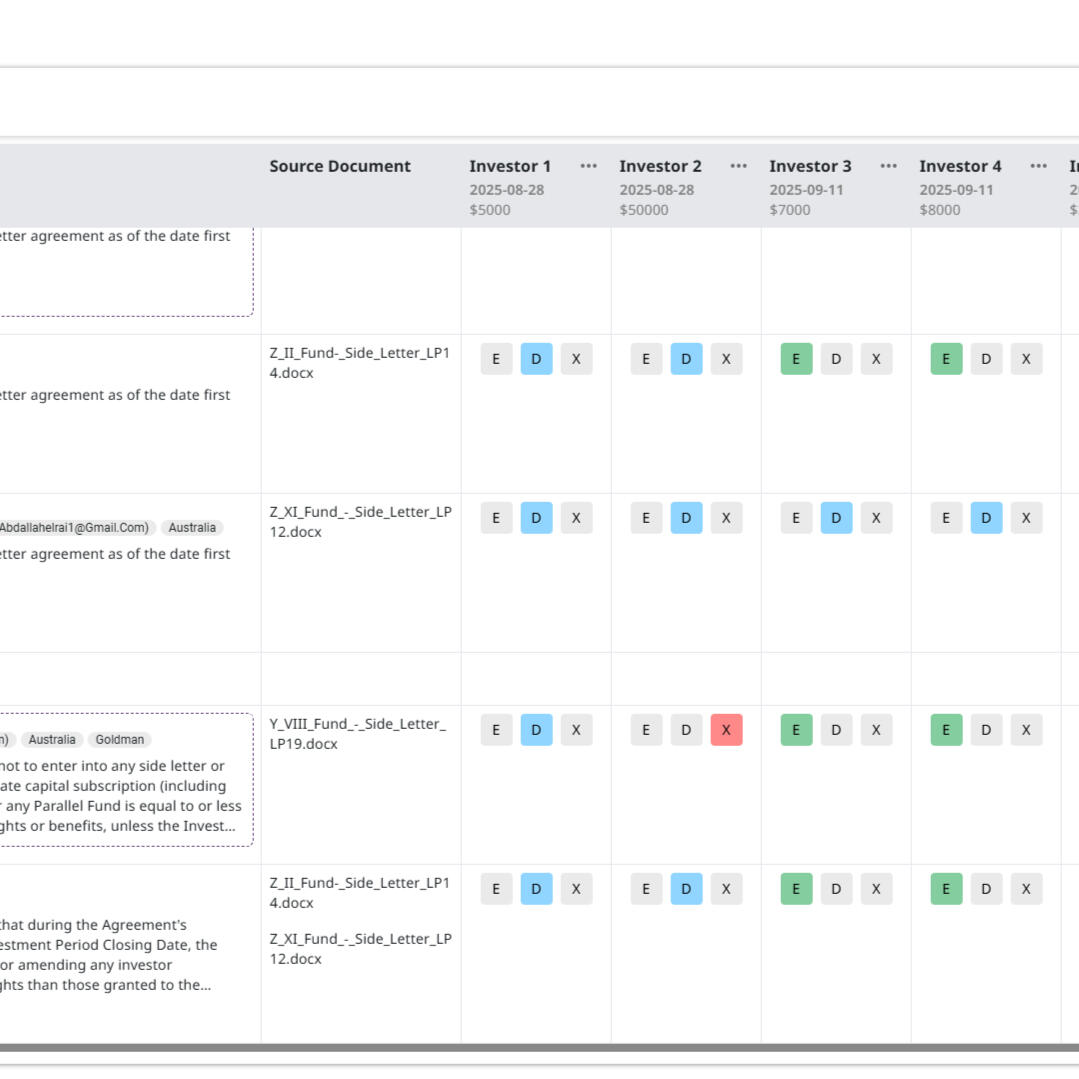Click blue D for Investor 1 in Y_VIII_Fund row

tap(536, 730)
